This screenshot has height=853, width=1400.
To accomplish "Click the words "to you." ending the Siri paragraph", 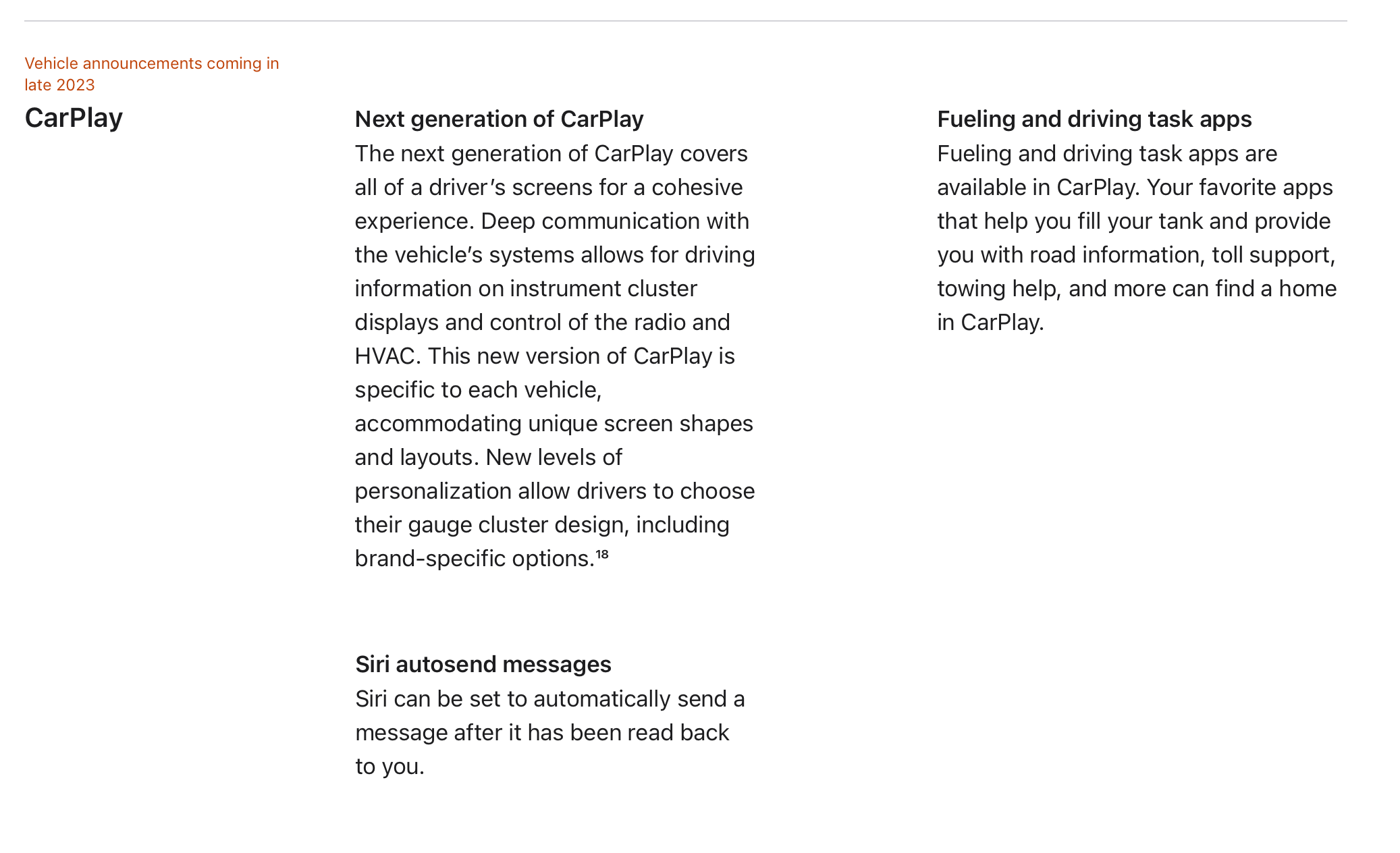I will [x=389, y=767].
